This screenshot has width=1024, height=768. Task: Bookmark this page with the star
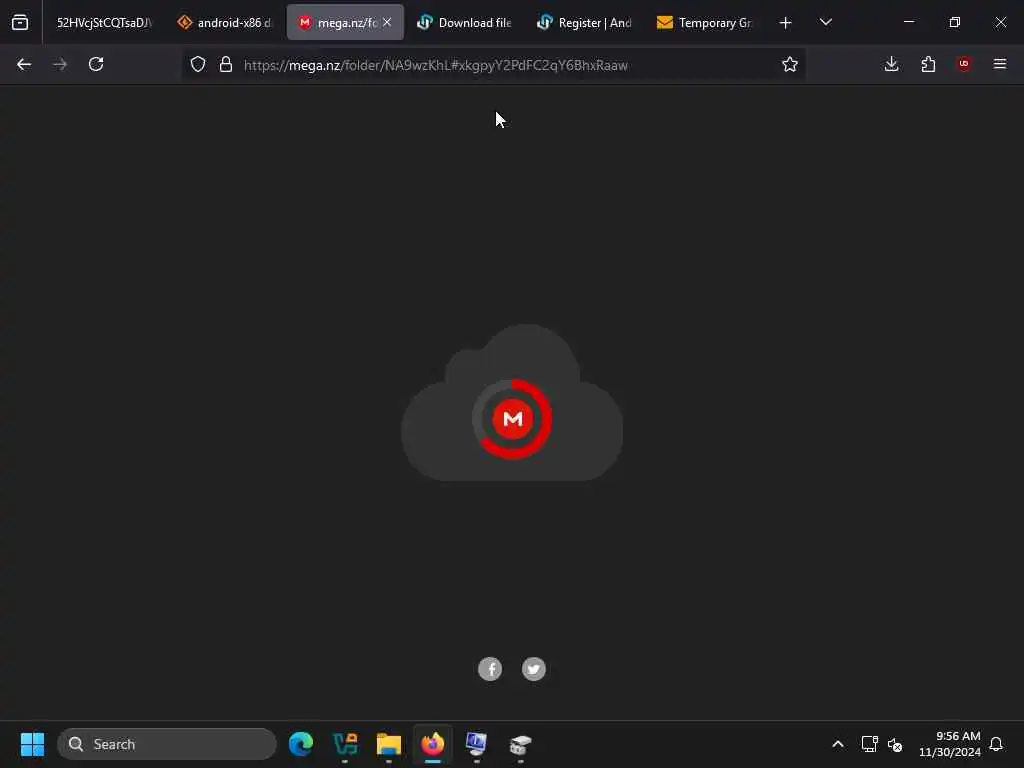click(x=790, y=64)
